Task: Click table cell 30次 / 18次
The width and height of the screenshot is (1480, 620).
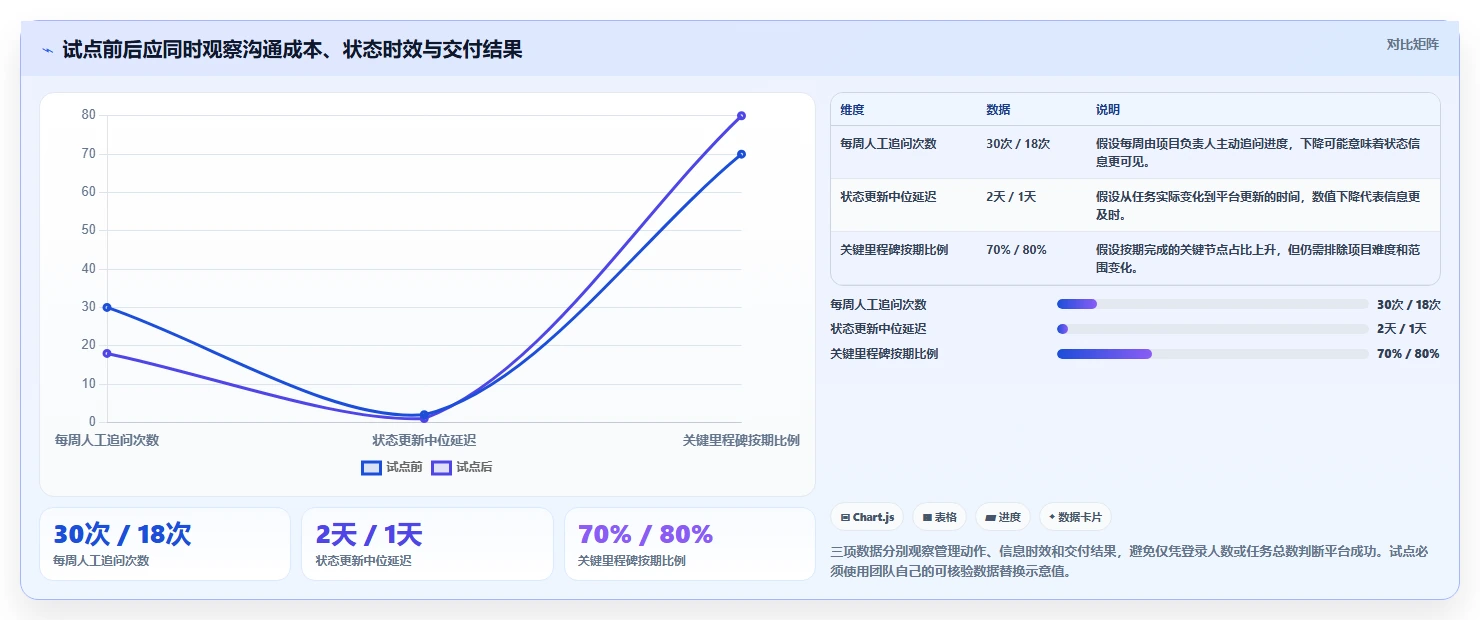Action: (x=1018, y=143)
